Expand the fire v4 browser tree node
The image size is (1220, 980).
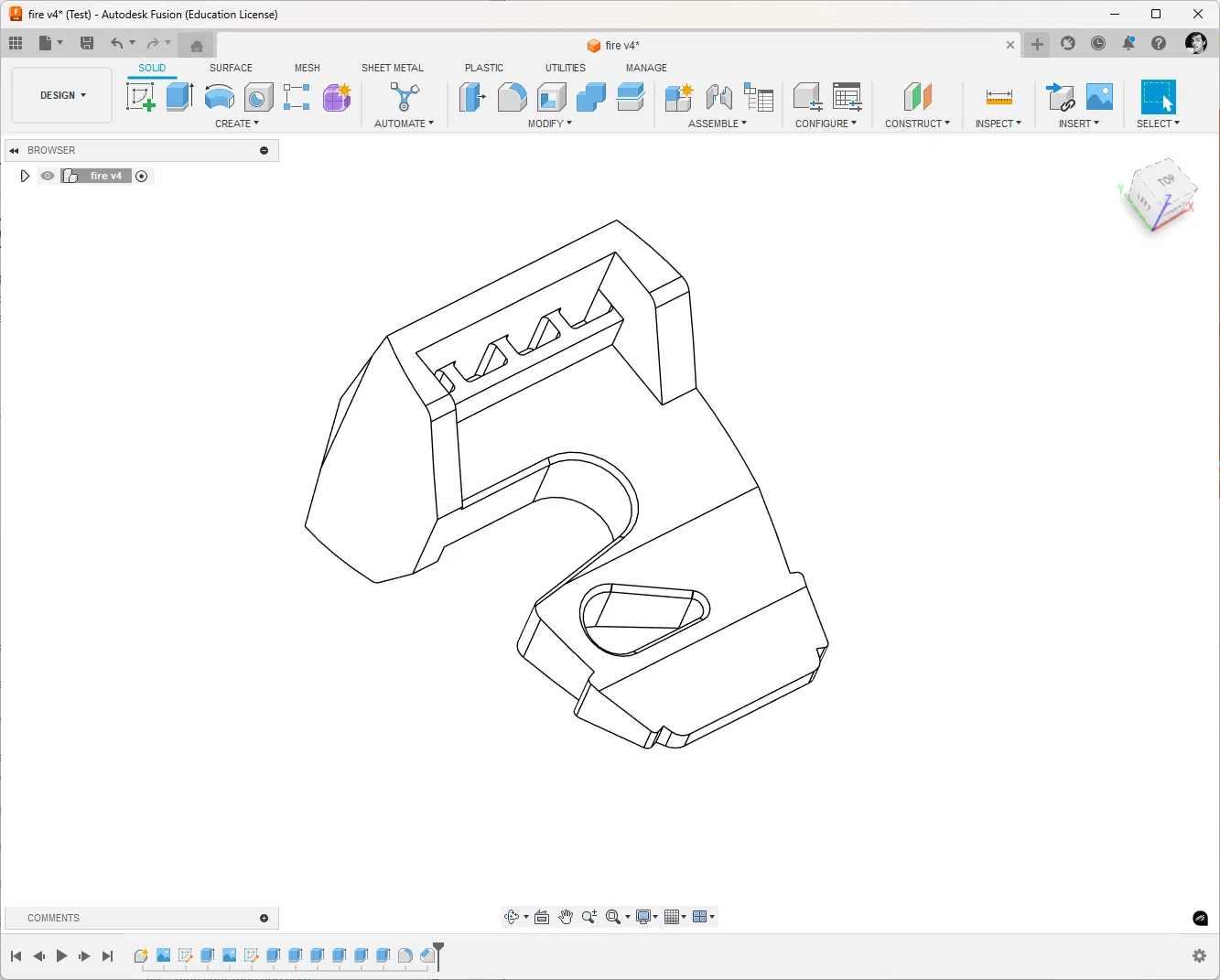[25, 176]
